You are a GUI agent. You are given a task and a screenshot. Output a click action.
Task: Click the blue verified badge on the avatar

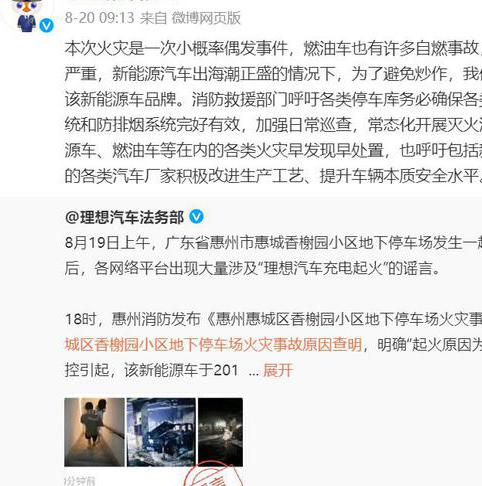[47, 25]
